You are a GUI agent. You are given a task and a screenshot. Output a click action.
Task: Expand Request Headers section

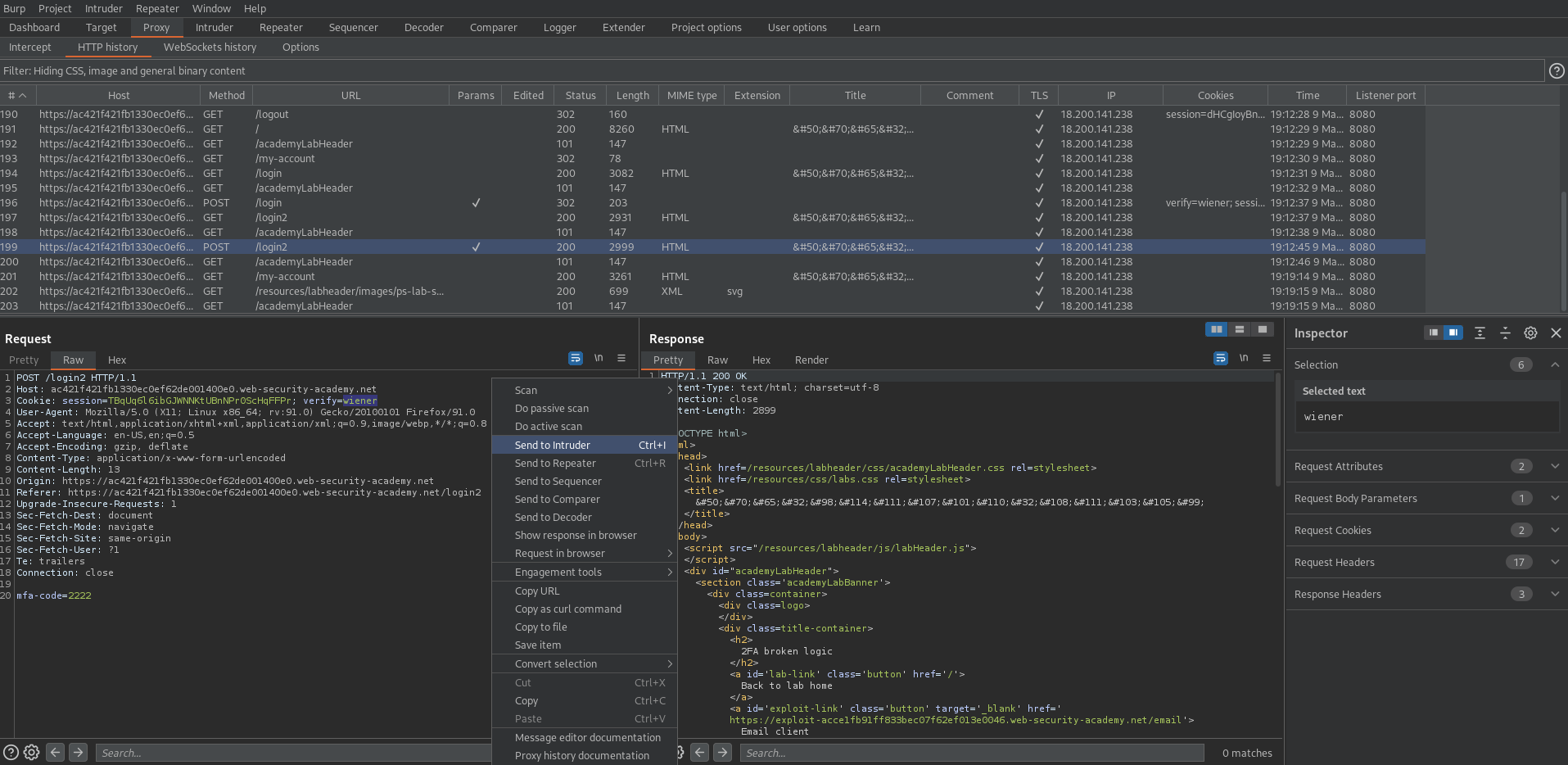pos(1554,562)
